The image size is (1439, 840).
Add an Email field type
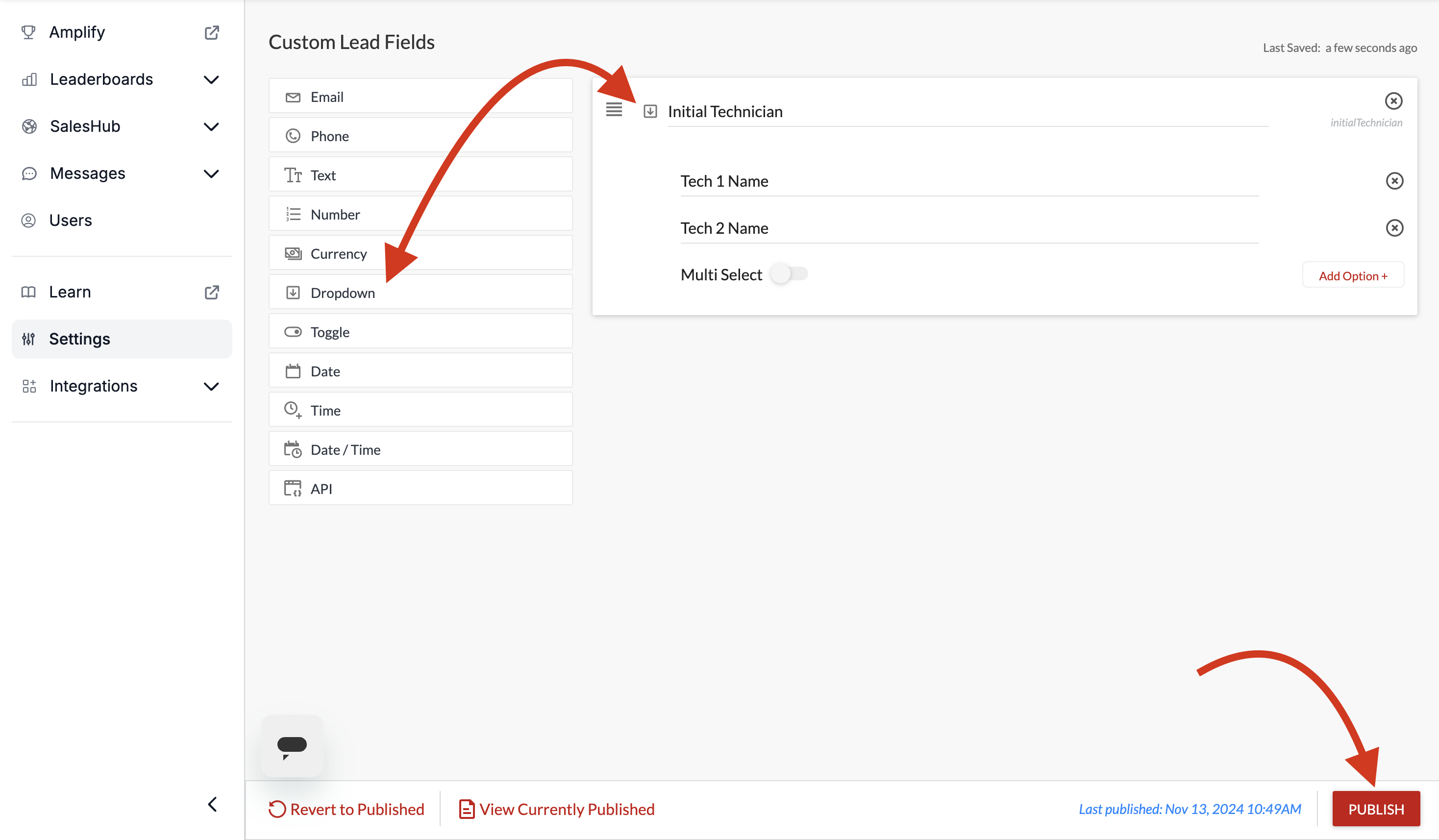(x=420, y=96)
